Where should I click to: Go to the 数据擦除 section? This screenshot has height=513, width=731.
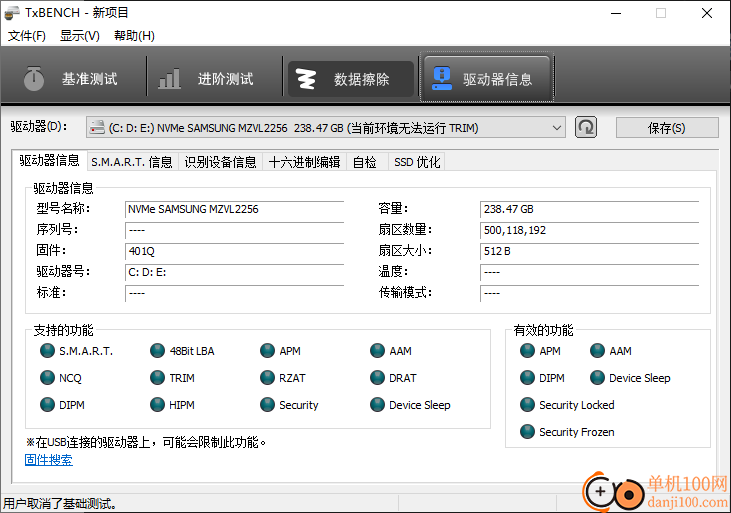[x=351, y=79]
